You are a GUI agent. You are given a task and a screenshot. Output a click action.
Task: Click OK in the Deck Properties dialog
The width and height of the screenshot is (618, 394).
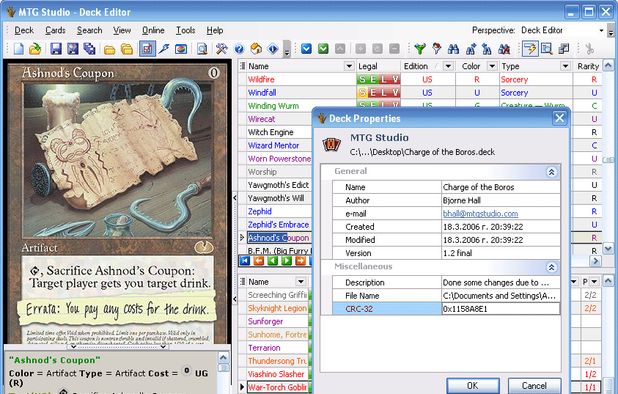[x=473, y=386]
